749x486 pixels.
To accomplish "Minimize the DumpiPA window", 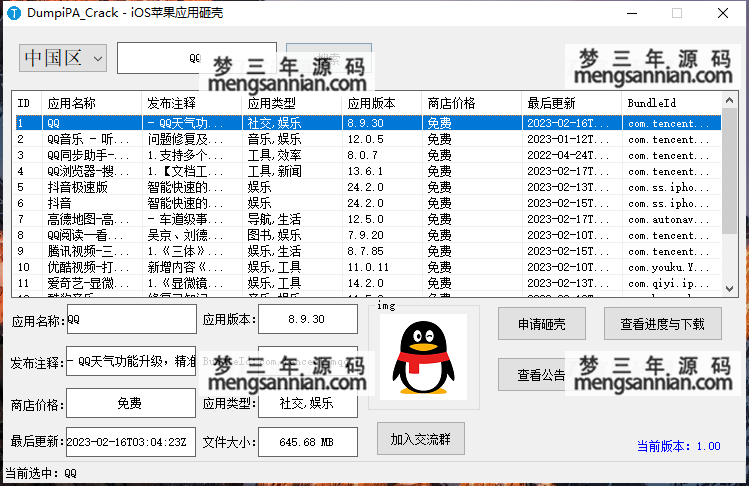I will point(632,13).
